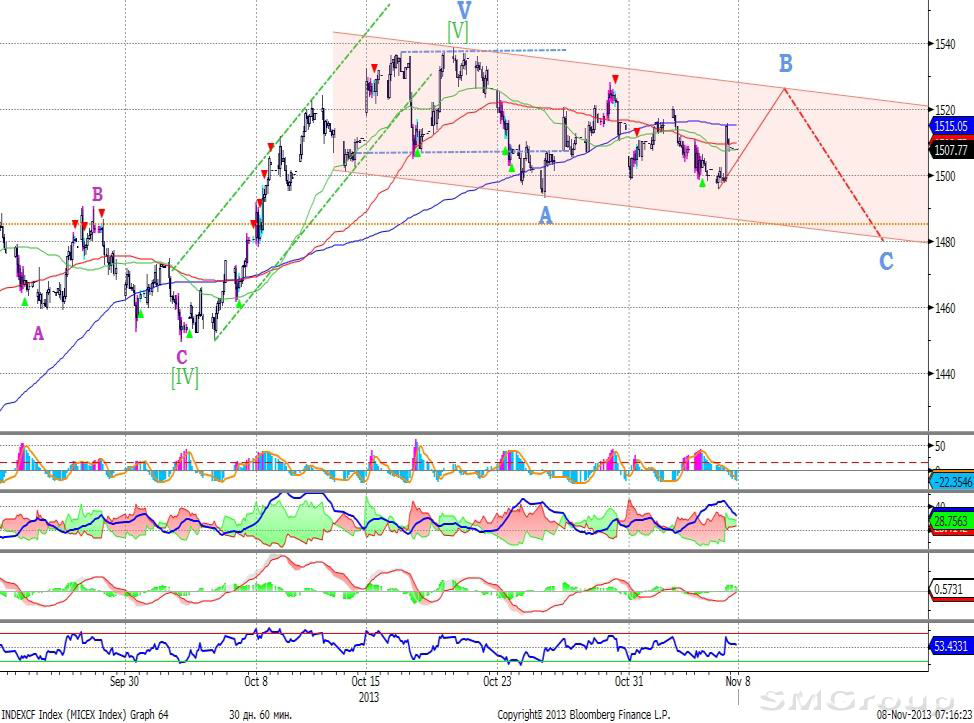Click the 1515.05 blue price tag
The height and width of the screenshot is (723, 974).
tap(950, 126)
